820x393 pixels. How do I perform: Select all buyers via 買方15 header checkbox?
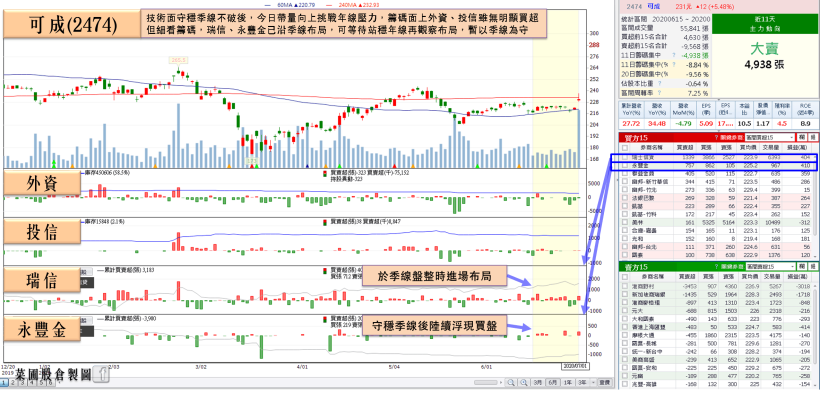pos(625,148)
